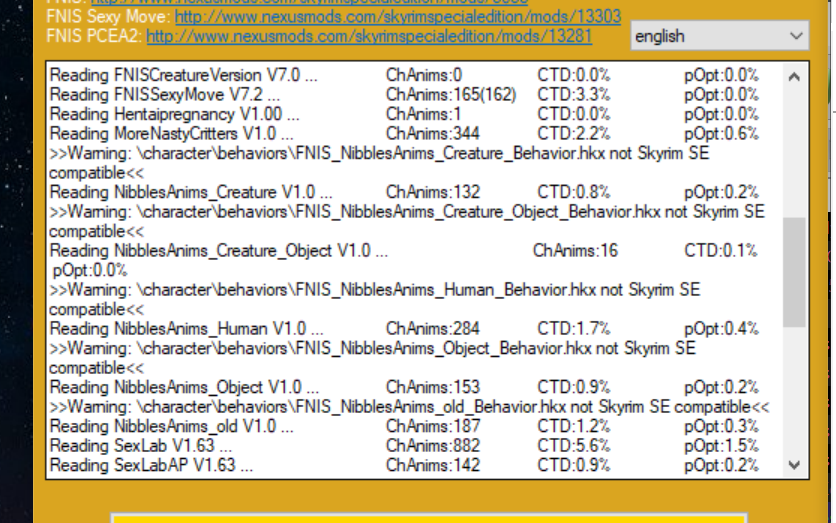Screen dimensions: 836x523
Task: Click the log vertical scrollbar thumb
Action: point(794,272)
